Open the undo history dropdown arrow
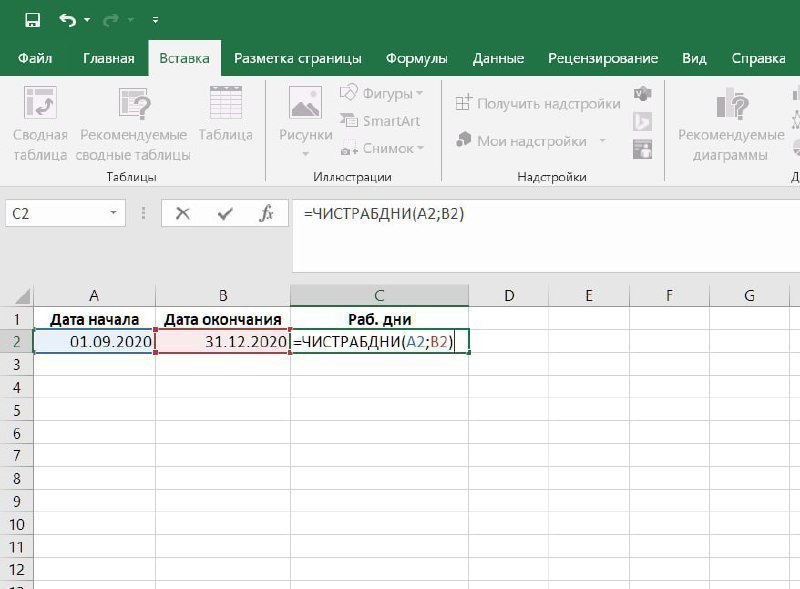The height and width of the screenshot is (589, 800). point(87,20)
